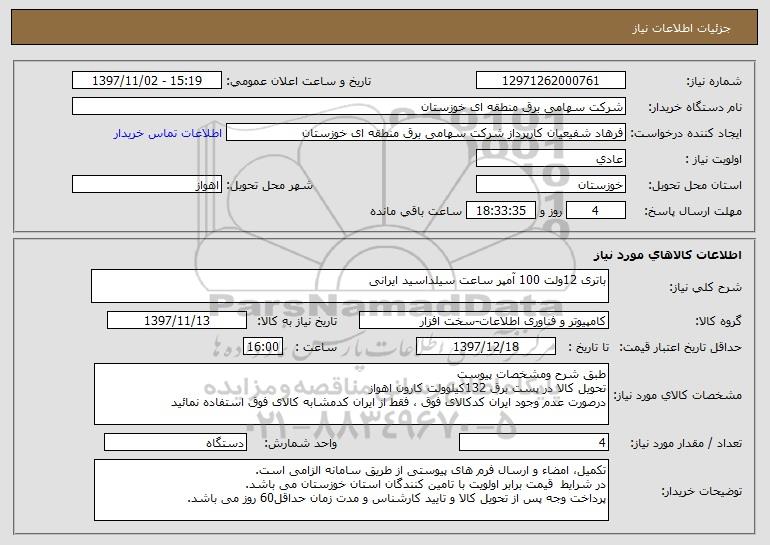Viewport: 770px width, 545px height.
Task: Select the unit of measure field دستگاه
Action: (x=175, y=443)
